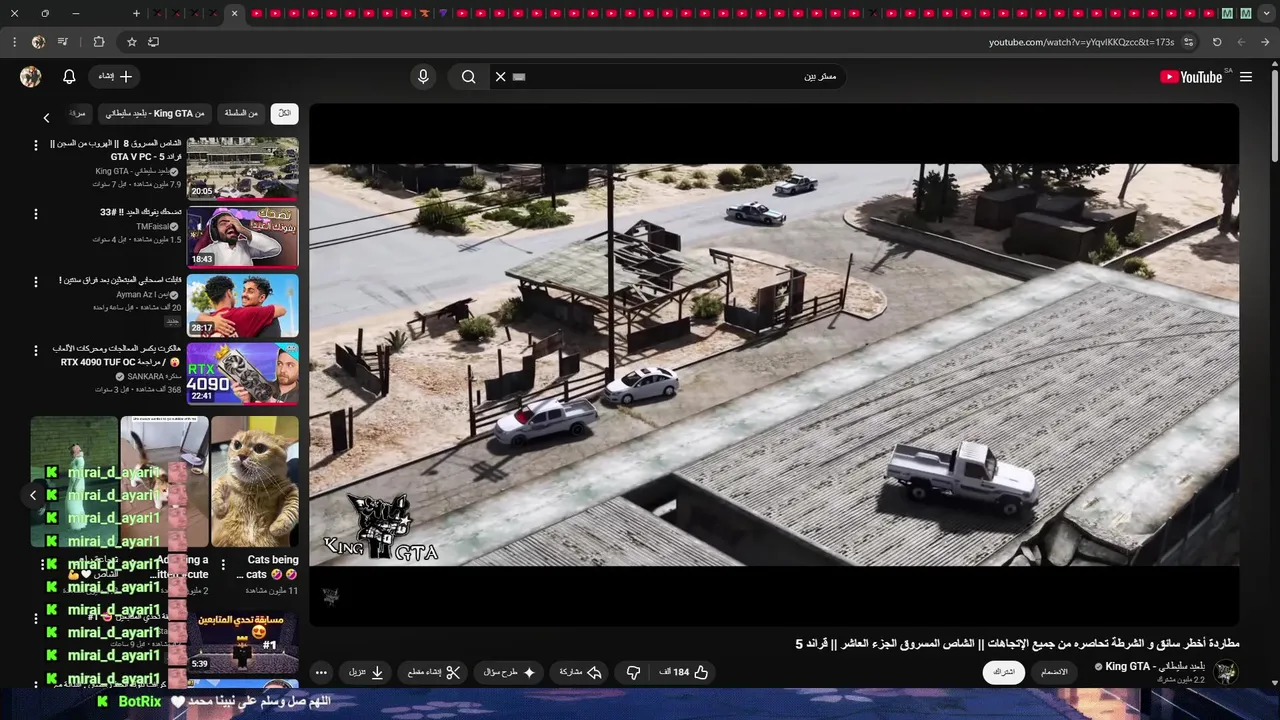Download the video
Image resolution: width=1280 pixels, height=720 pixels.
pyautogui.click(x=366, y=672)
